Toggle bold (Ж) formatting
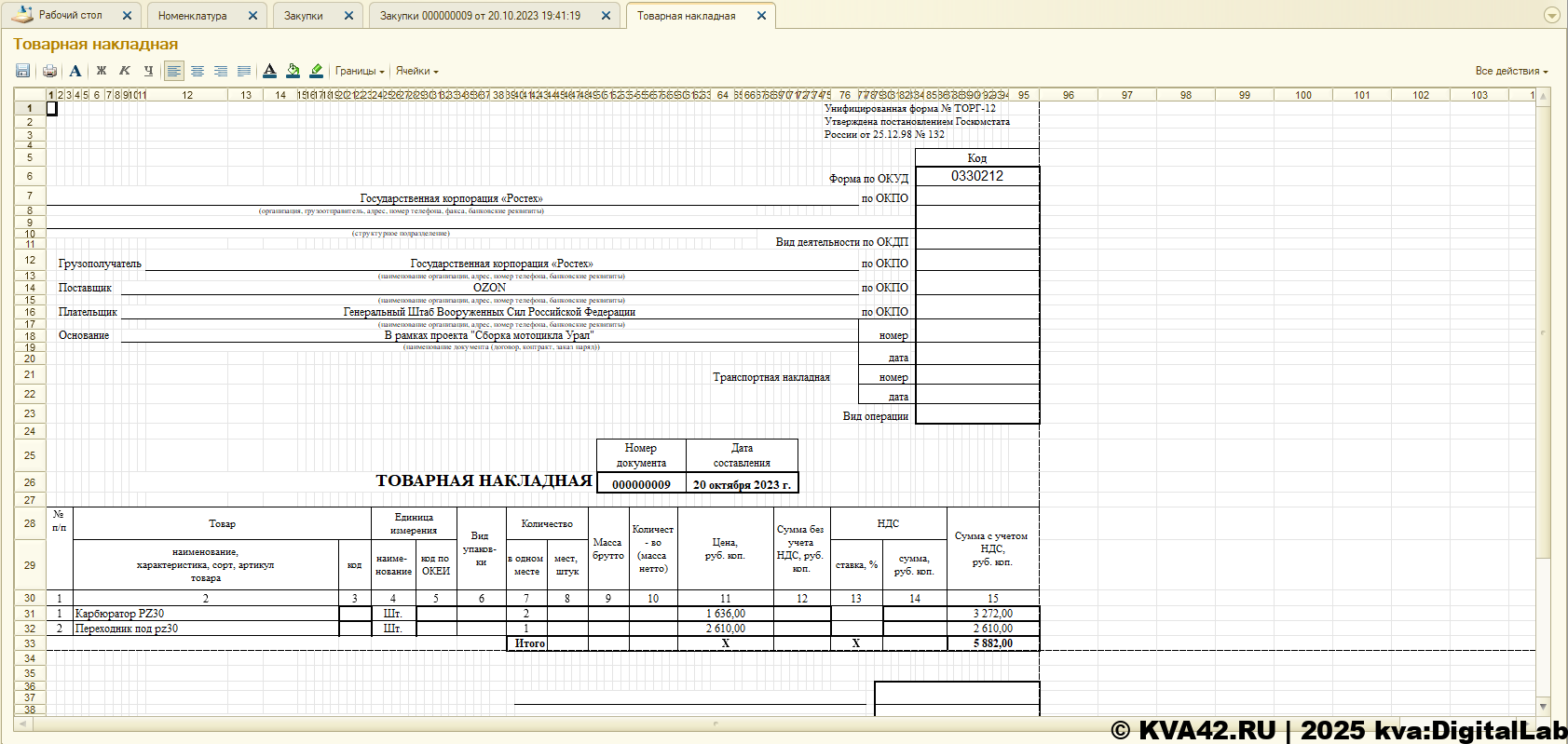The image size is (1568, 744). tap(102, 71)
